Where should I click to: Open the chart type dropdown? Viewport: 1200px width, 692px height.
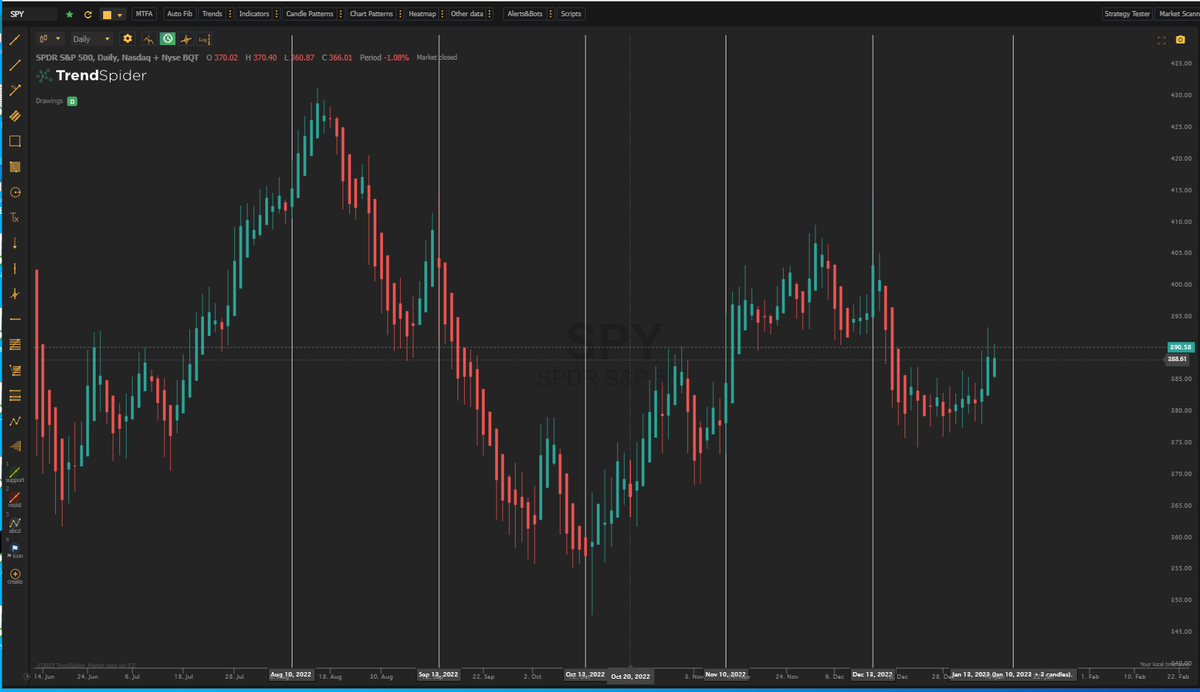50,39
